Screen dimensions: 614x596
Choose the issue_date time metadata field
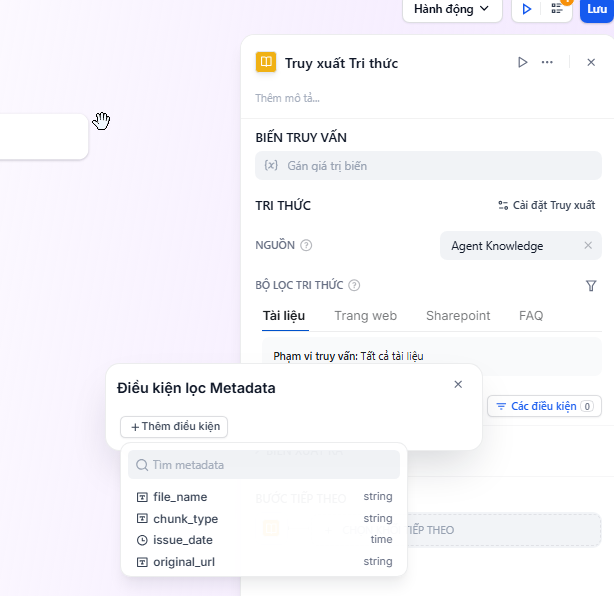(183, 540)
